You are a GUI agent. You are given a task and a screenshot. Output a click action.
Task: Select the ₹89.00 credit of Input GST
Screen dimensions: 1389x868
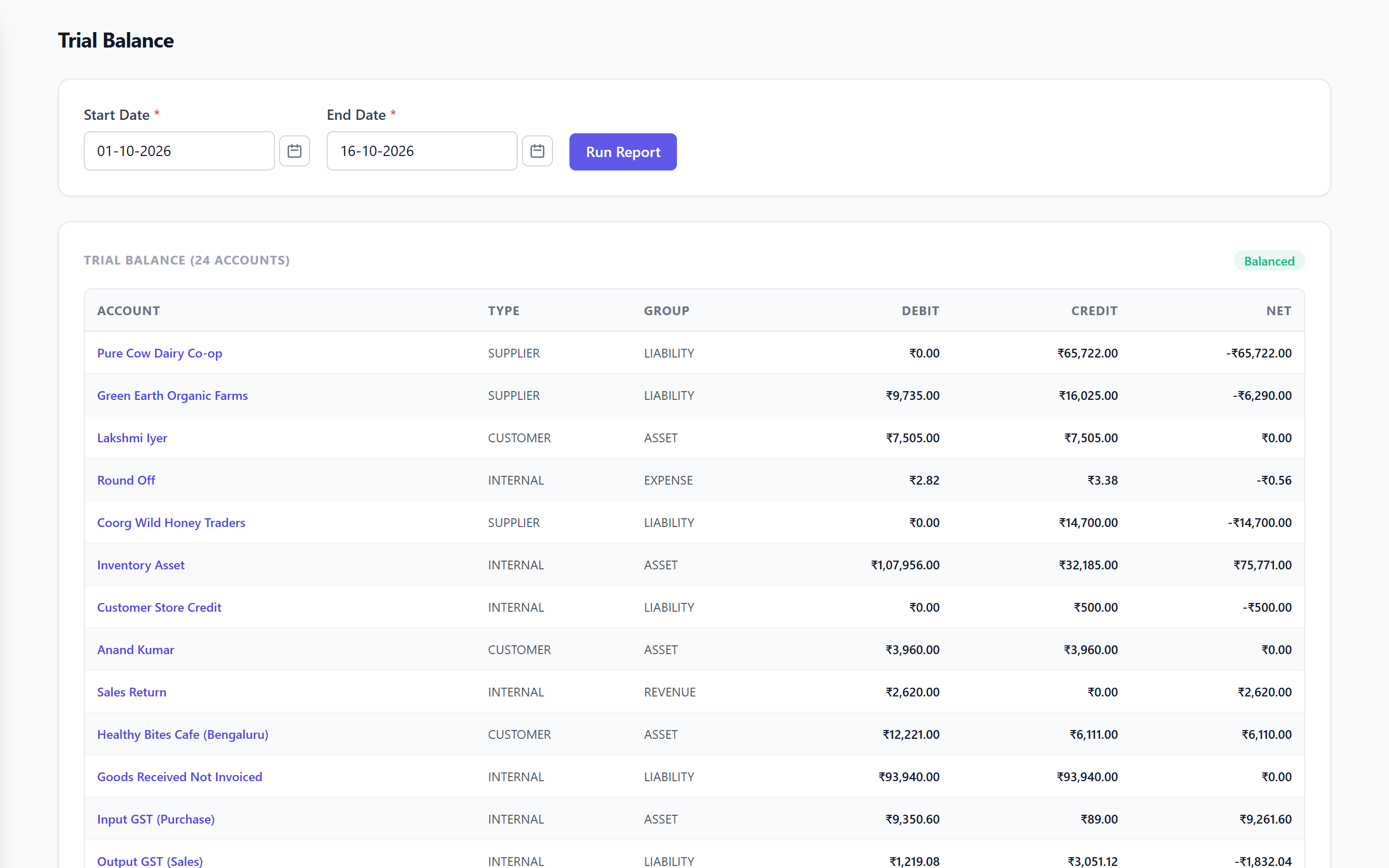[x=1099, y=819]
